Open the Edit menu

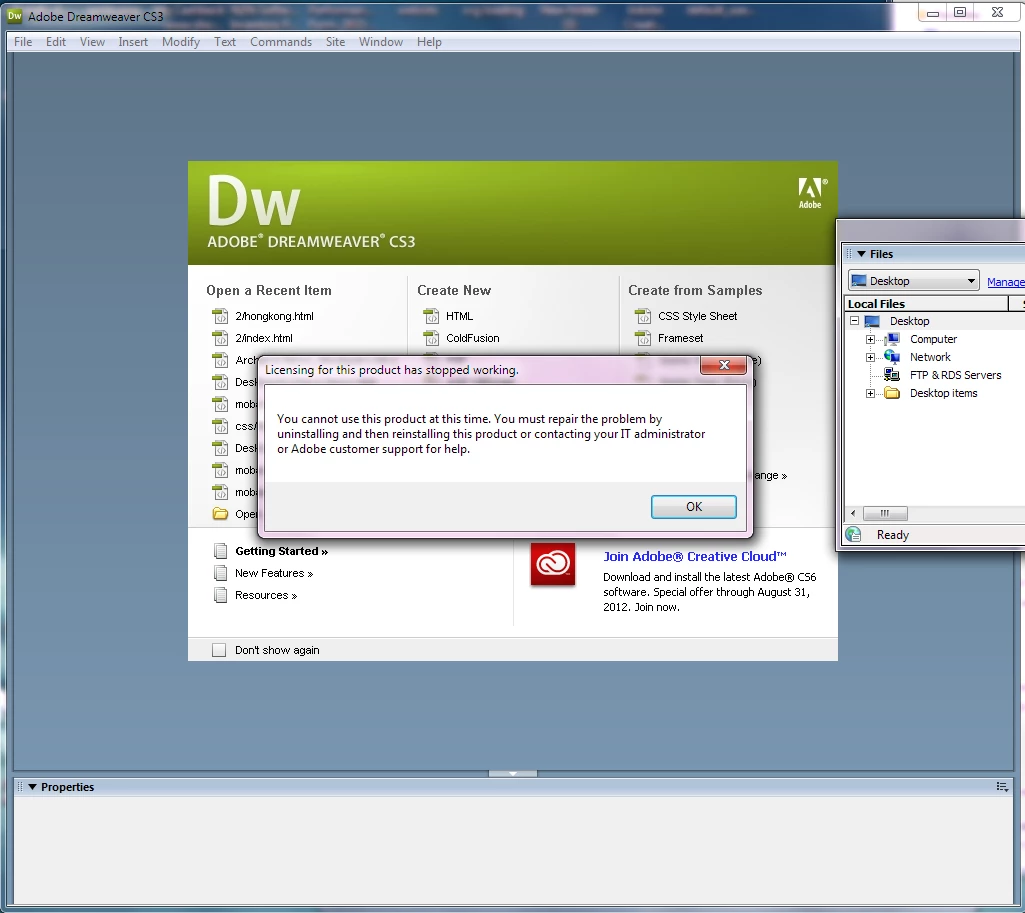pos(56,42)
